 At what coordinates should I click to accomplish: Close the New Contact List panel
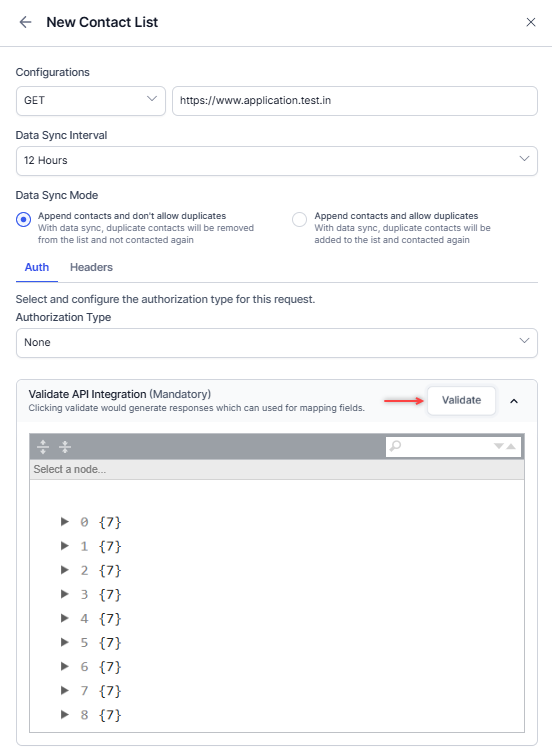(x=531, y=22)
